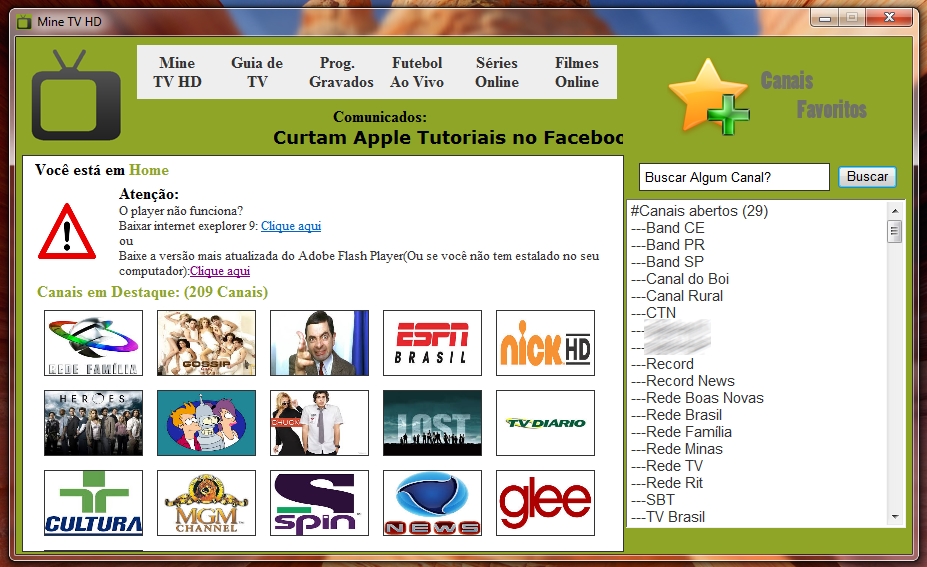Open the MGM Channel thumbnail
The image size is (927, 567).
206,503
